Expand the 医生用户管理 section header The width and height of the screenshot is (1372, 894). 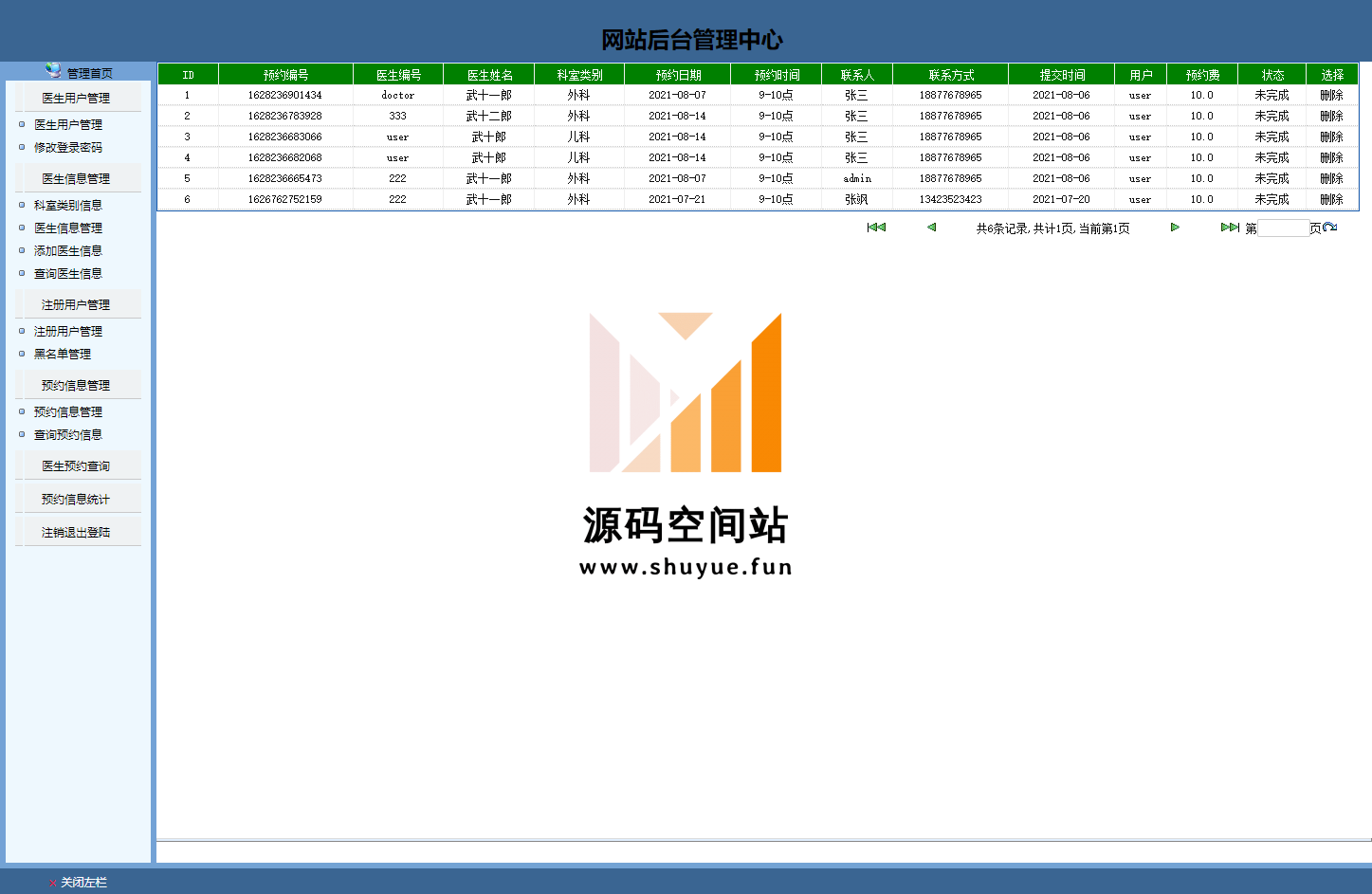[78, 98]
